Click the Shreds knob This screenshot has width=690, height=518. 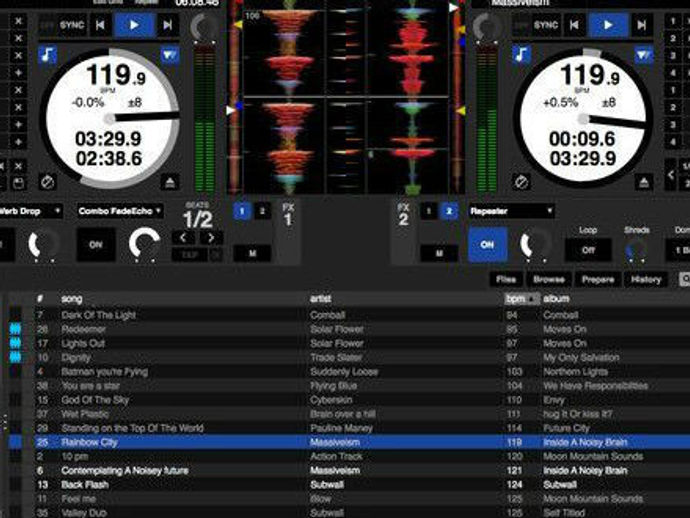[636, 250]
